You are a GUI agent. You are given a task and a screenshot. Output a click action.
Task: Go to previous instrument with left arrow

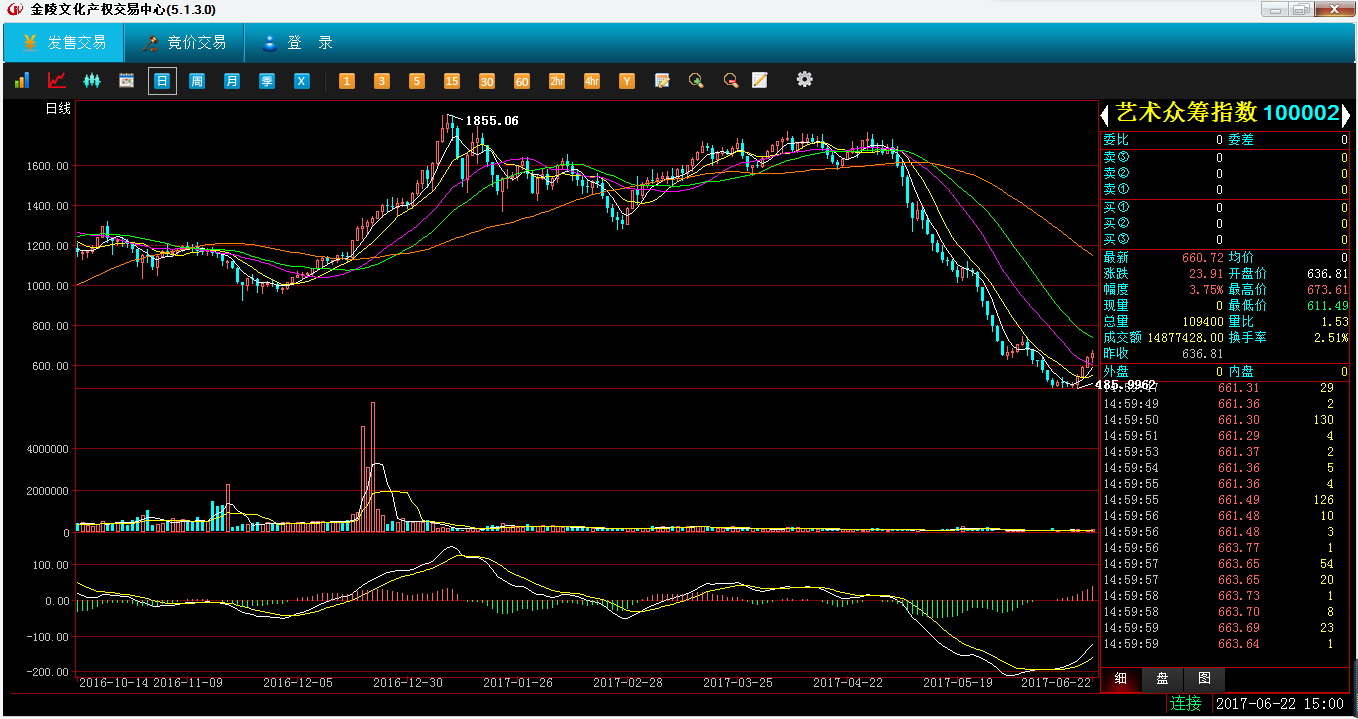point(1106,115)
